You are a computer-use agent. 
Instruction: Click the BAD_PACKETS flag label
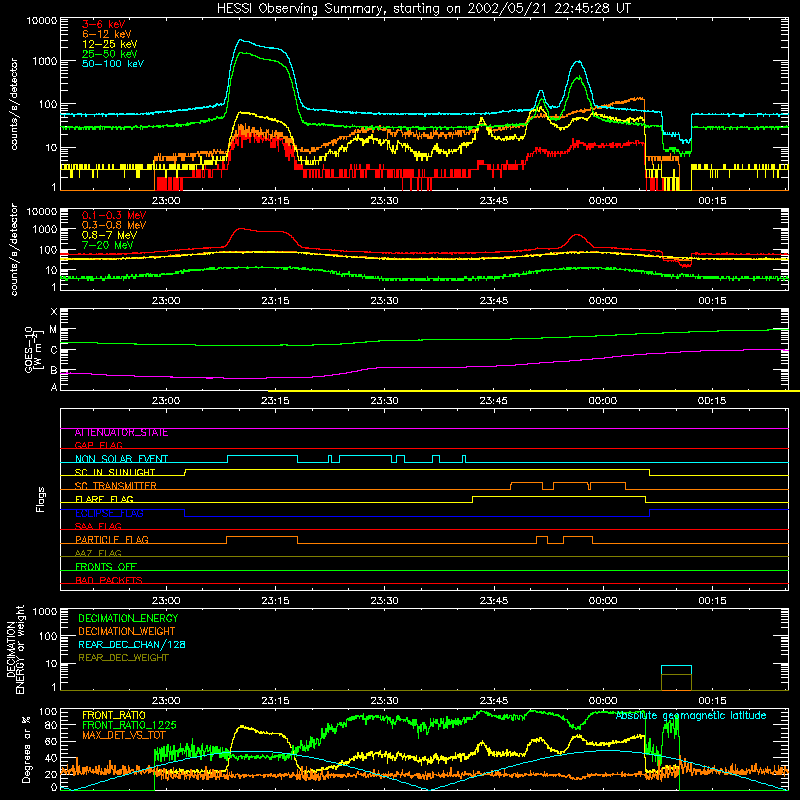[x=109, y=580]
